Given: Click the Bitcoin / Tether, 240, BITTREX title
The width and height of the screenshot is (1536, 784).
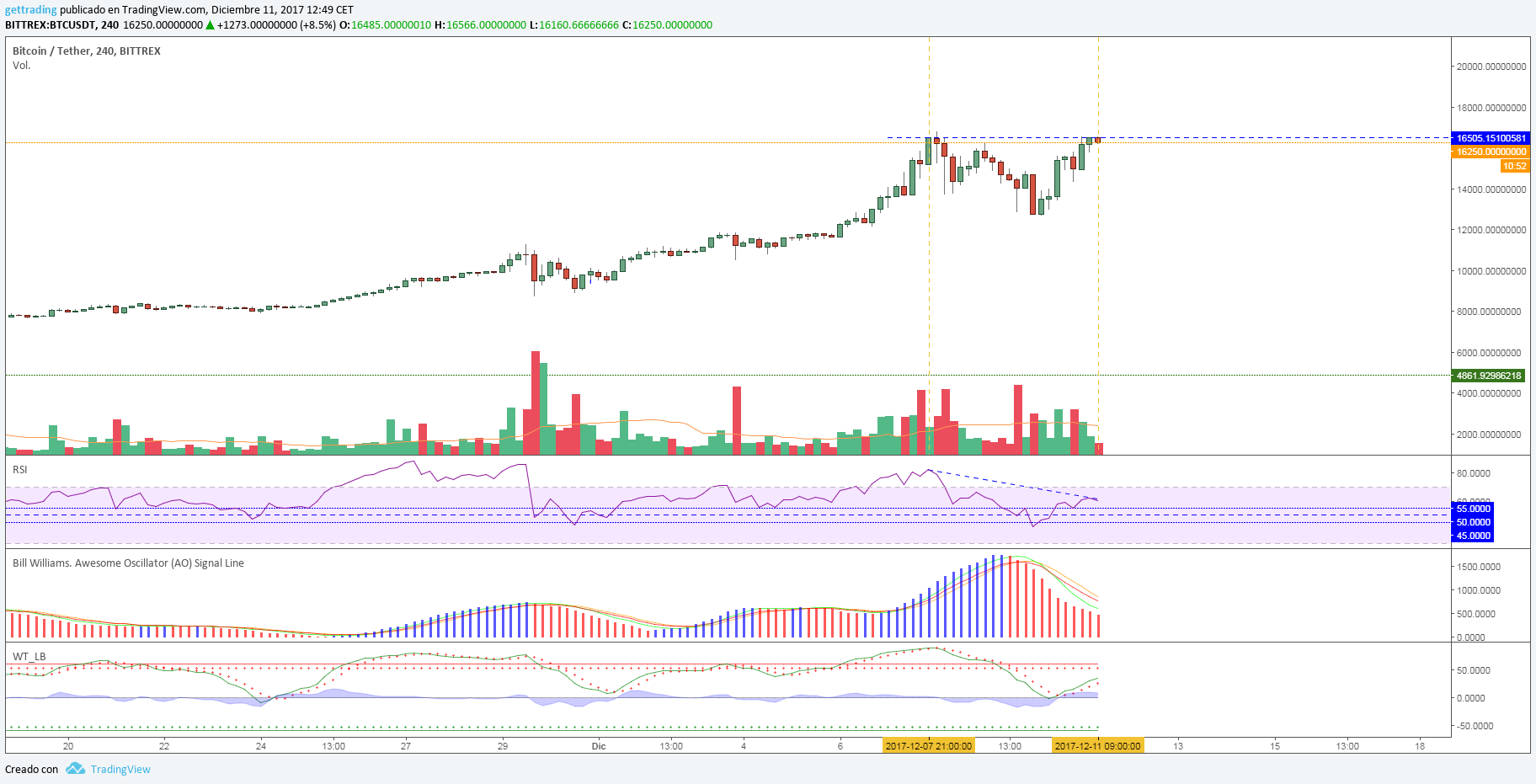Looking at the screenshot, I should tap(87, 51).
